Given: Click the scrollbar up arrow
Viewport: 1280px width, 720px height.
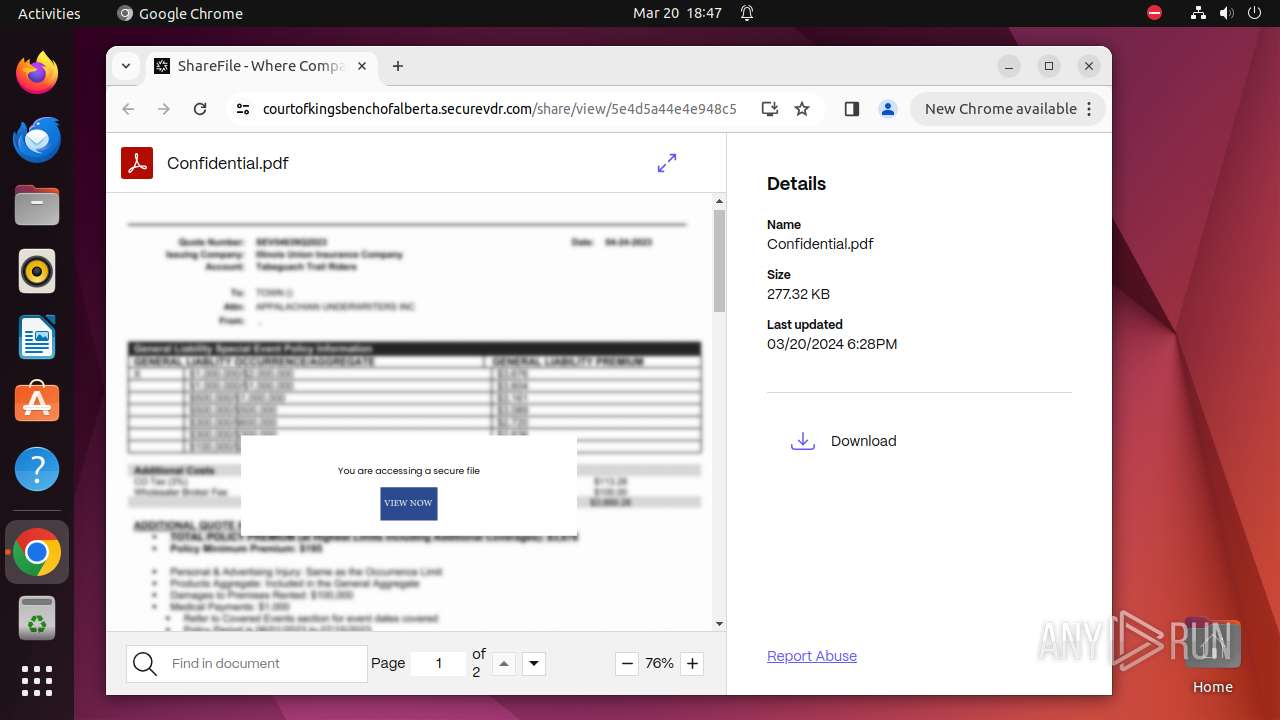Looking at the screenshot, I should click(x=719, y=202).
